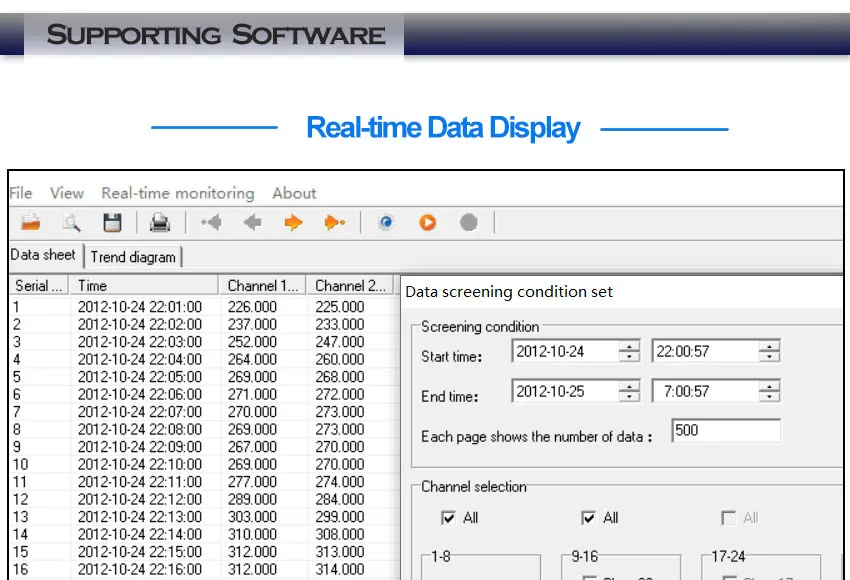Uncheck the All checkbox for channels 9-16
This screenshot has width=850, height=580.
[589, 518]
